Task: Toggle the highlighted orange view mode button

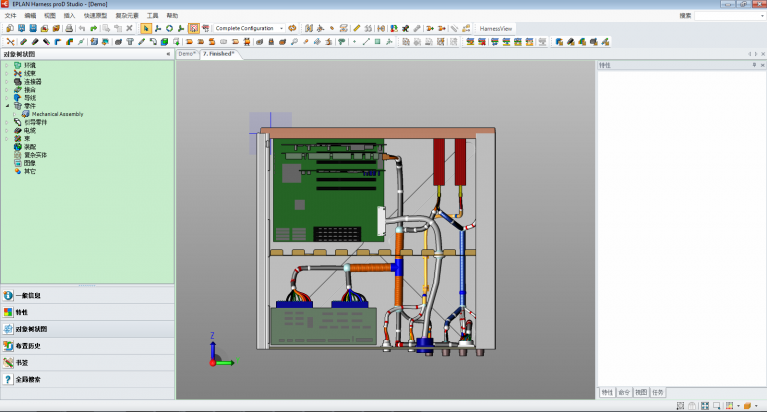Action: click(193, 28)
